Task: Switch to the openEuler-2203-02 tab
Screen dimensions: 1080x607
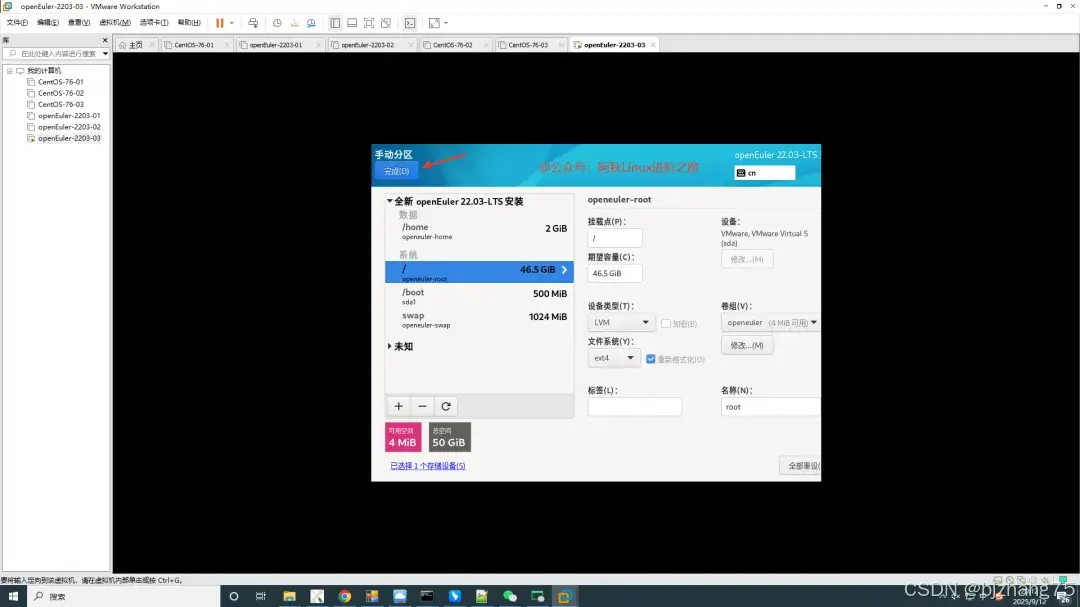Action: click(367, 45)
